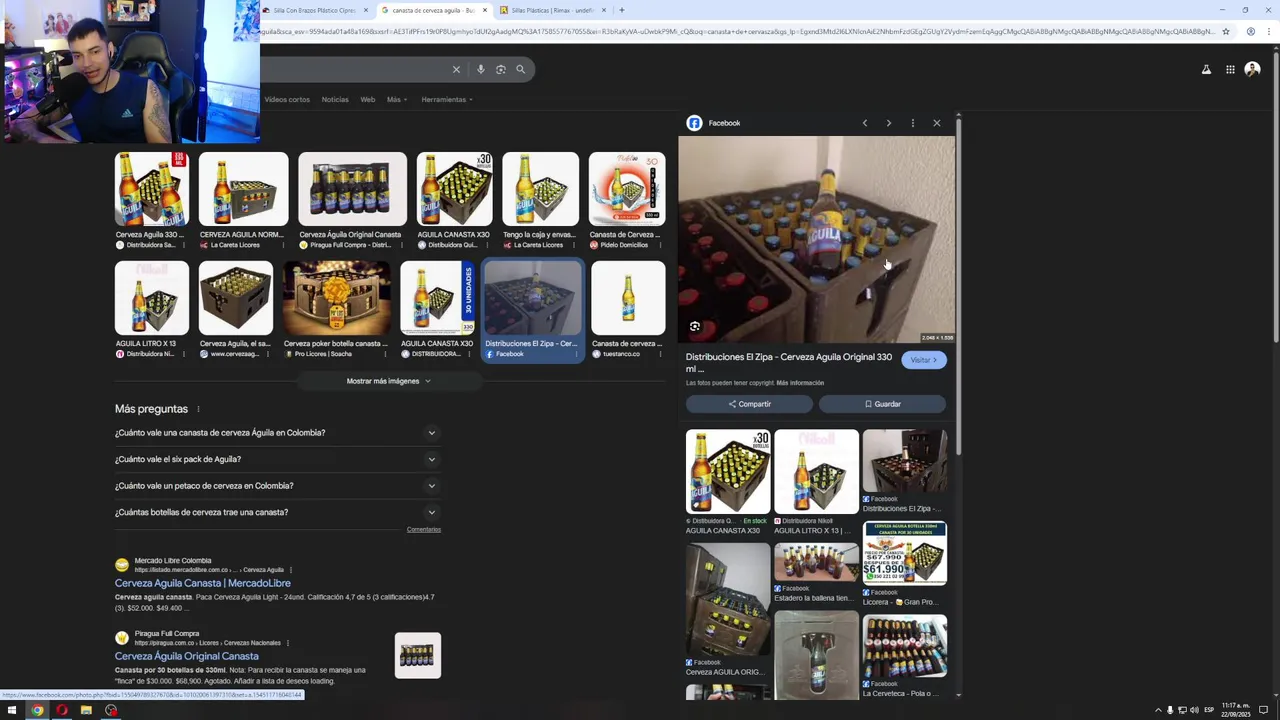
Task: Open a new browser tab
Action: point(621,10)
